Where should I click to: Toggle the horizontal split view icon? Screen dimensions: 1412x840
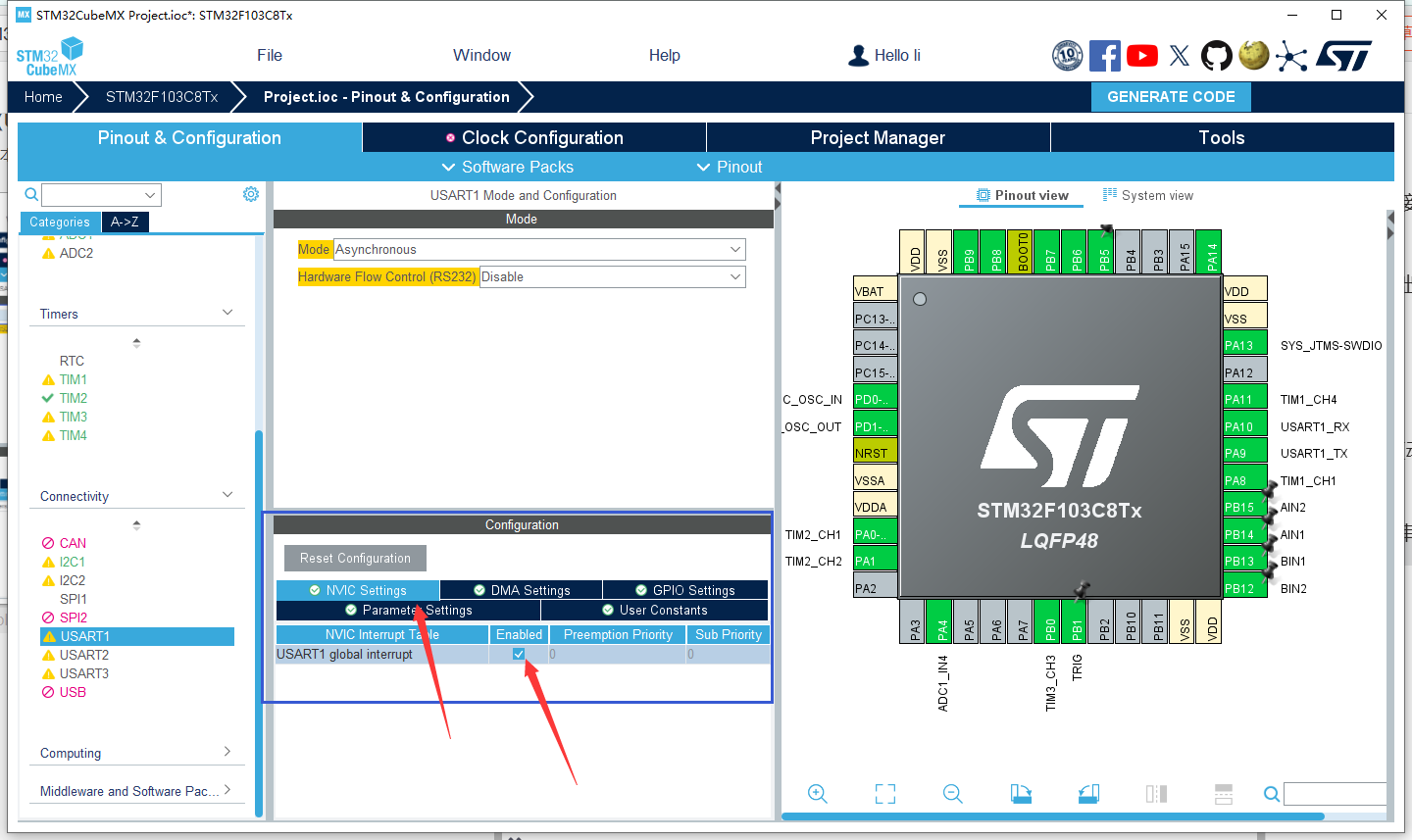click(x=1156, y=794)
